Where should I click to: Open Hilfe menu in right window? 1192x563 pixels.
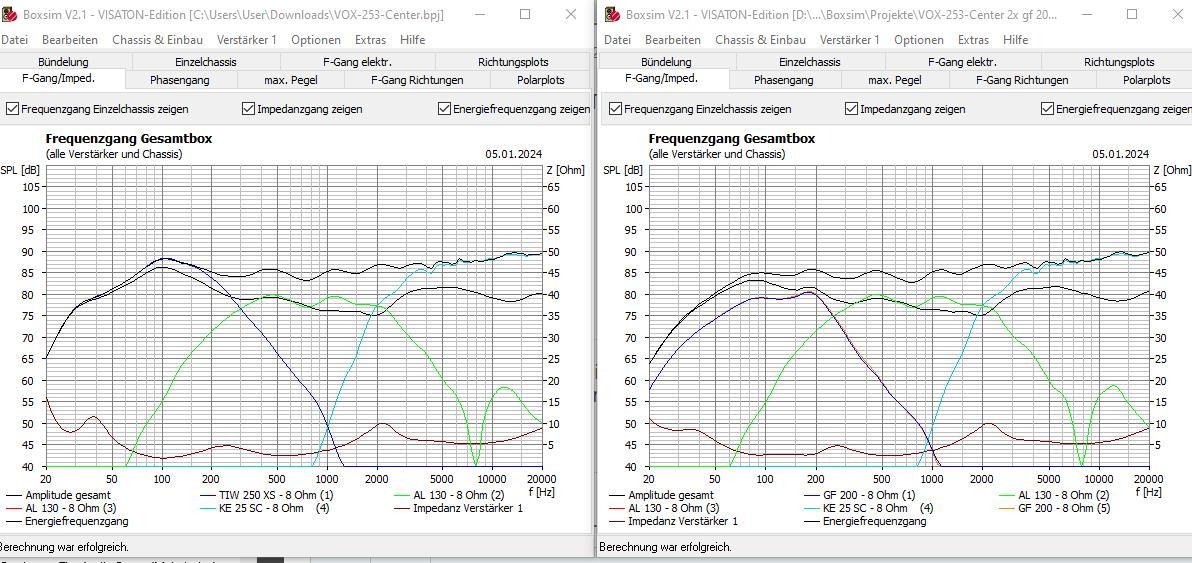point(1016,40)
